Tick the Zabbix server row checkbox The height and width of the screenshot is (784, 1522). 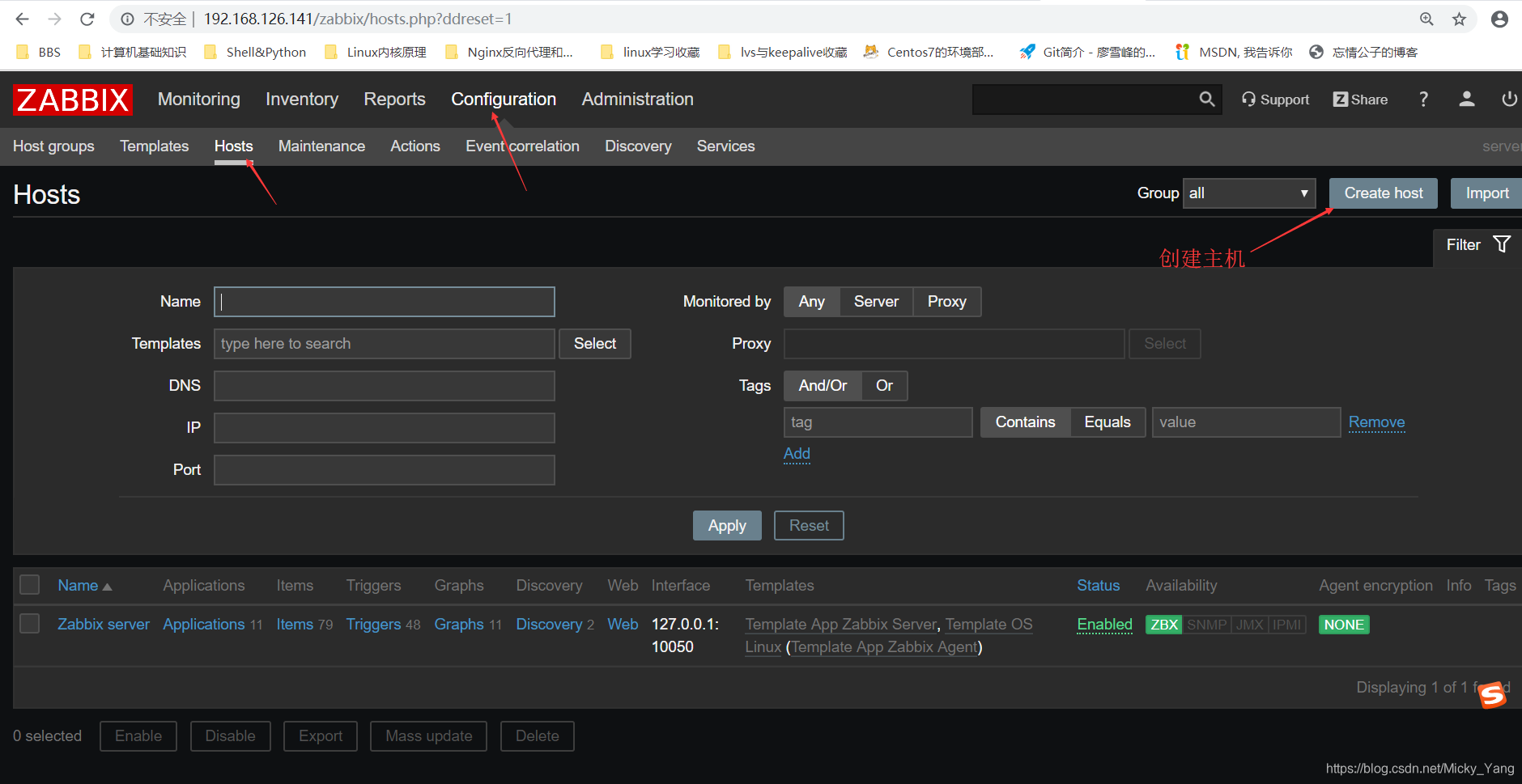coord(30,623)
